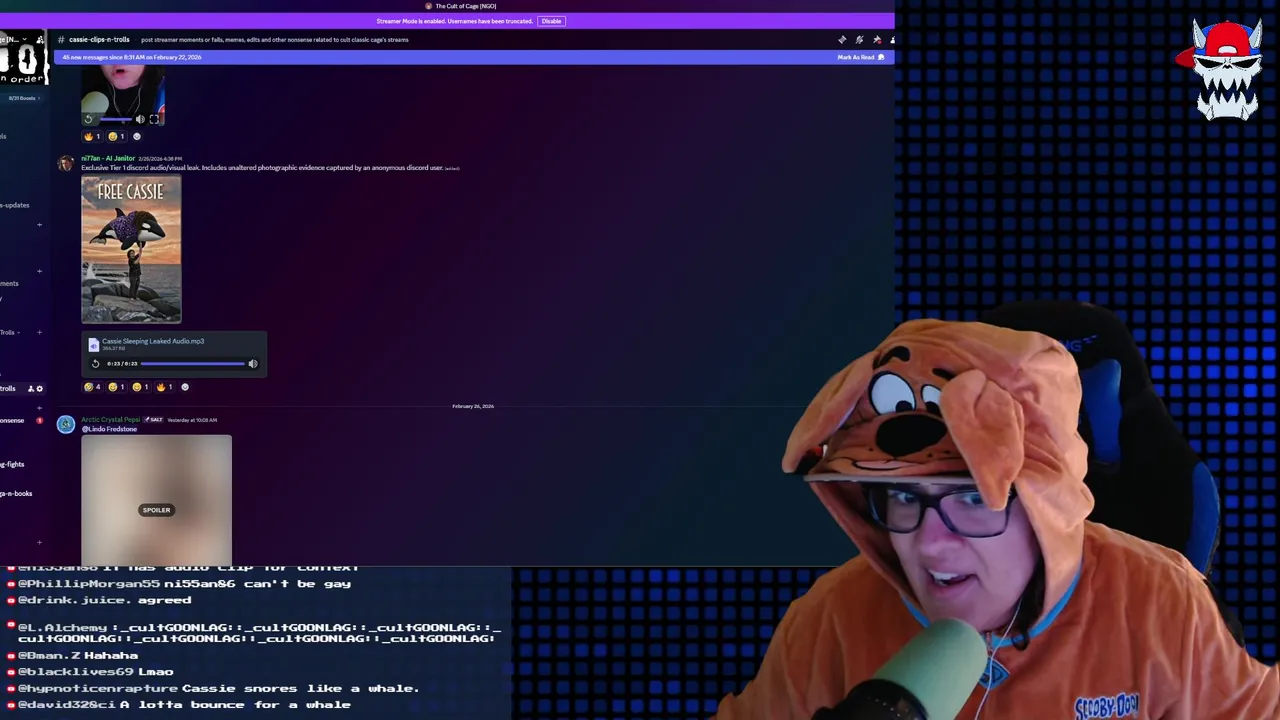Mute the mp3 audio player volume

(x=252, y=364)
